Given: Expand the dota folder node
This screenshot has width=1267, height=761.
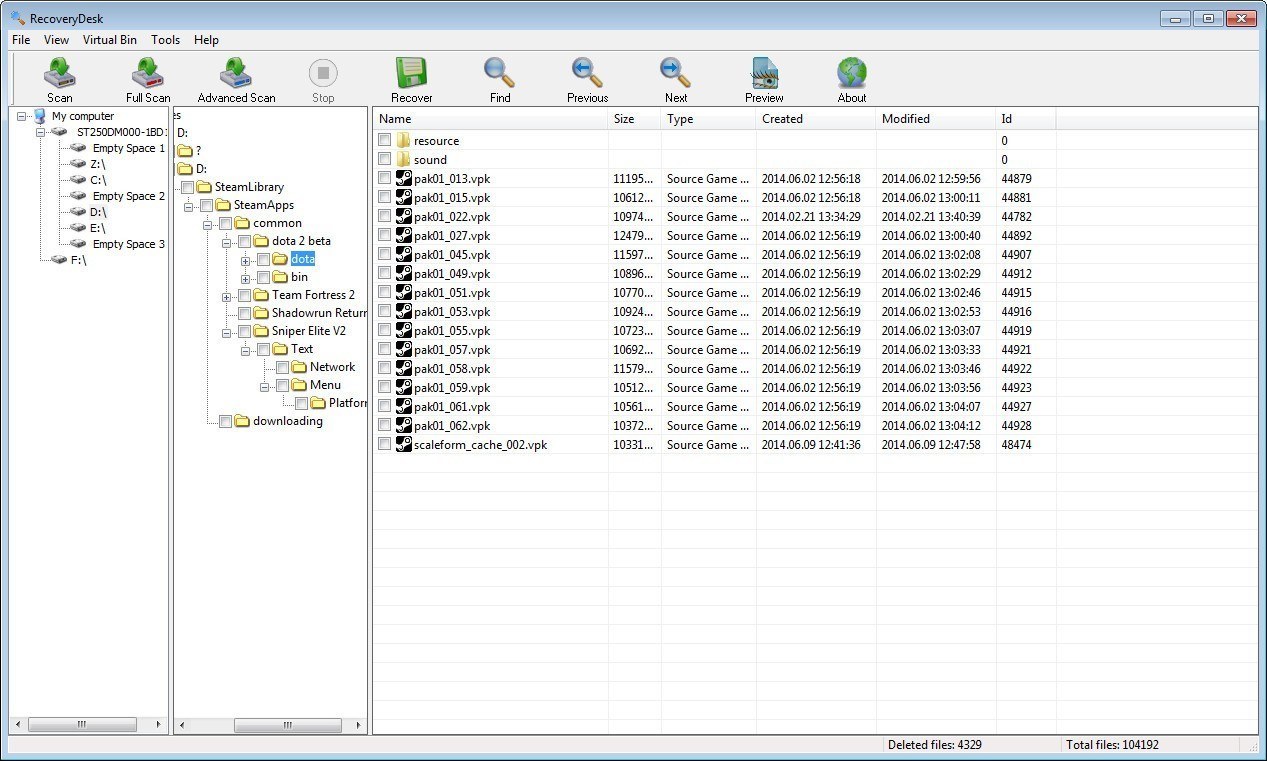Looking at the screenshot, I should 246,258.
